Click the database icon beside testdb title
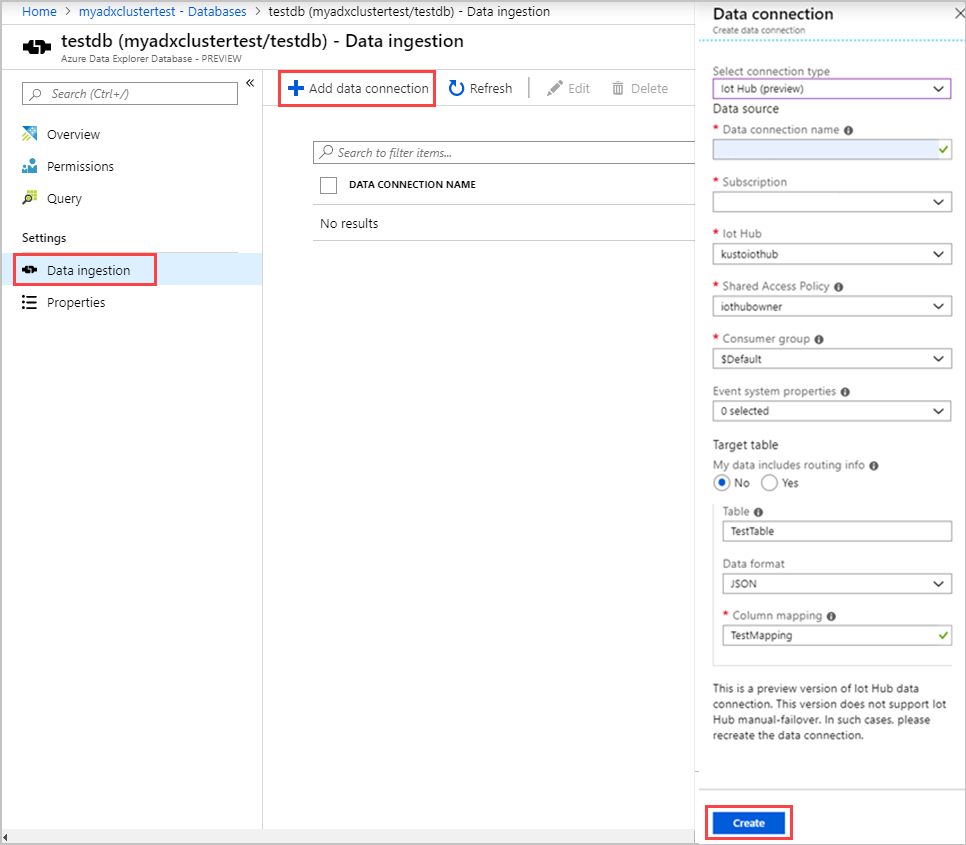Screen dimensions: 966x845 [x=36, y=47]
